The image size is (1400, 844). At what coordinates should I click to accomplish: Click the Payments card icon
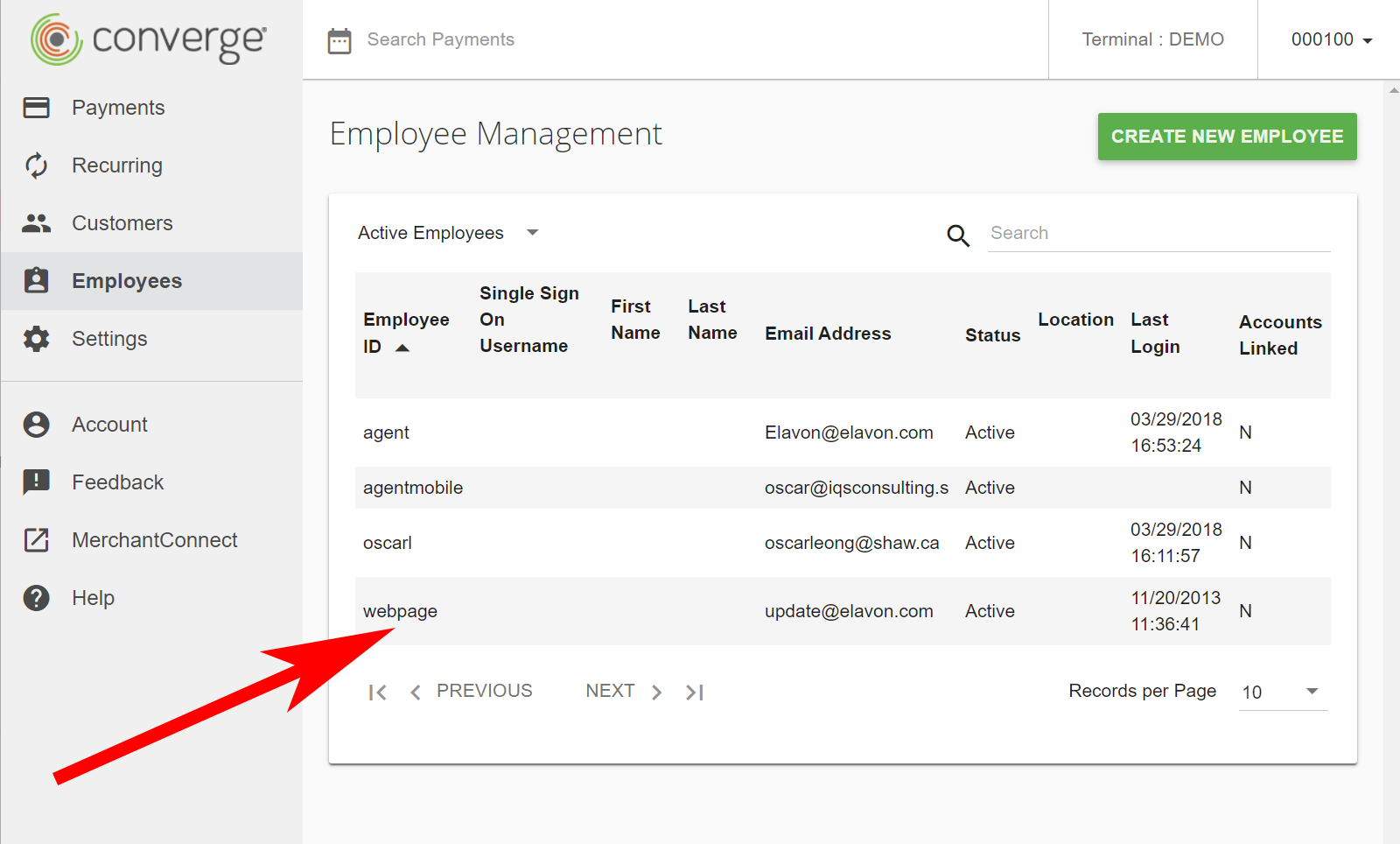pyautogui.click(x=36, y=108)
